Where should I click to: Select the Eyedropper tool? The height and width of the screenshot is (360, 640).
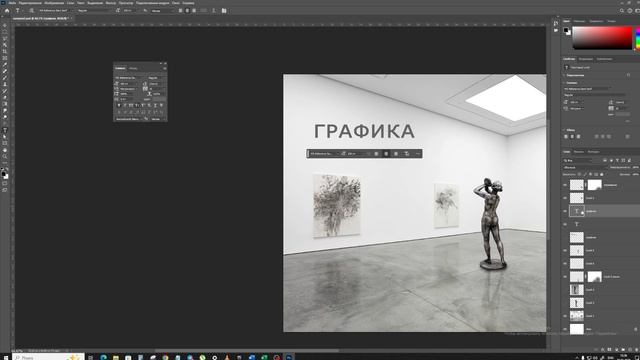pyautogui.click(x=5, y=64)
